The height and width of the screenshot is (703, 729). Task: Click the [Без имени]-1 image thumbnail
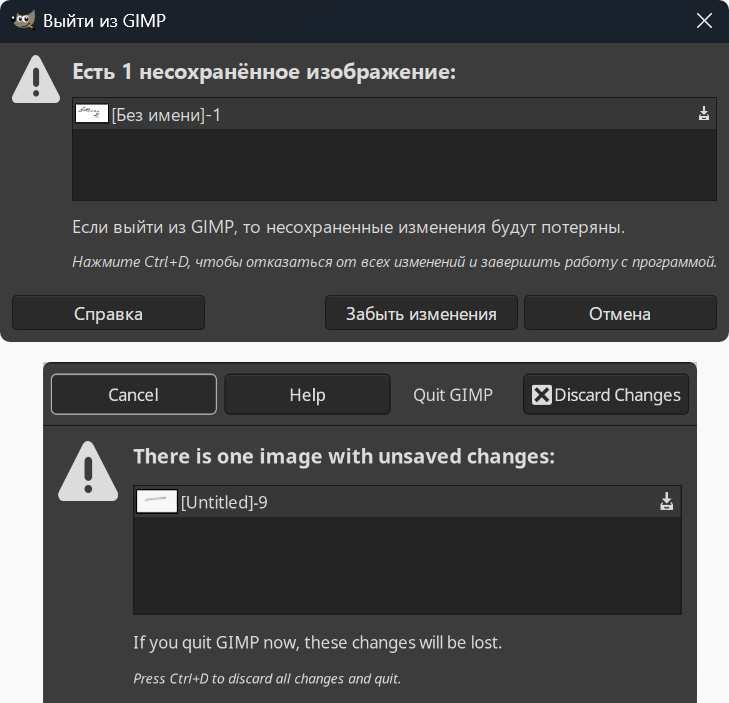click(92, 114)
